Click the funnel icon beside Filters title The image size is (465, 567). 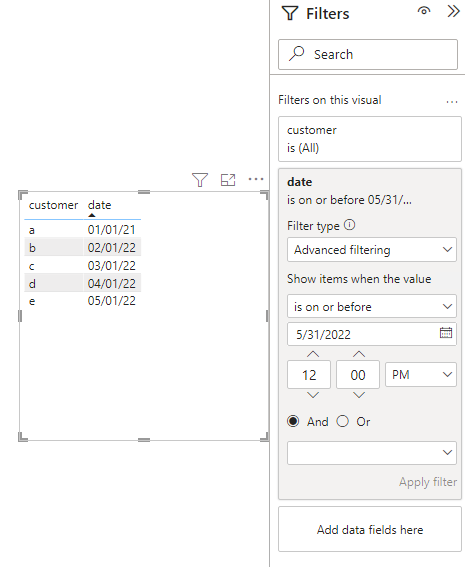290,13
